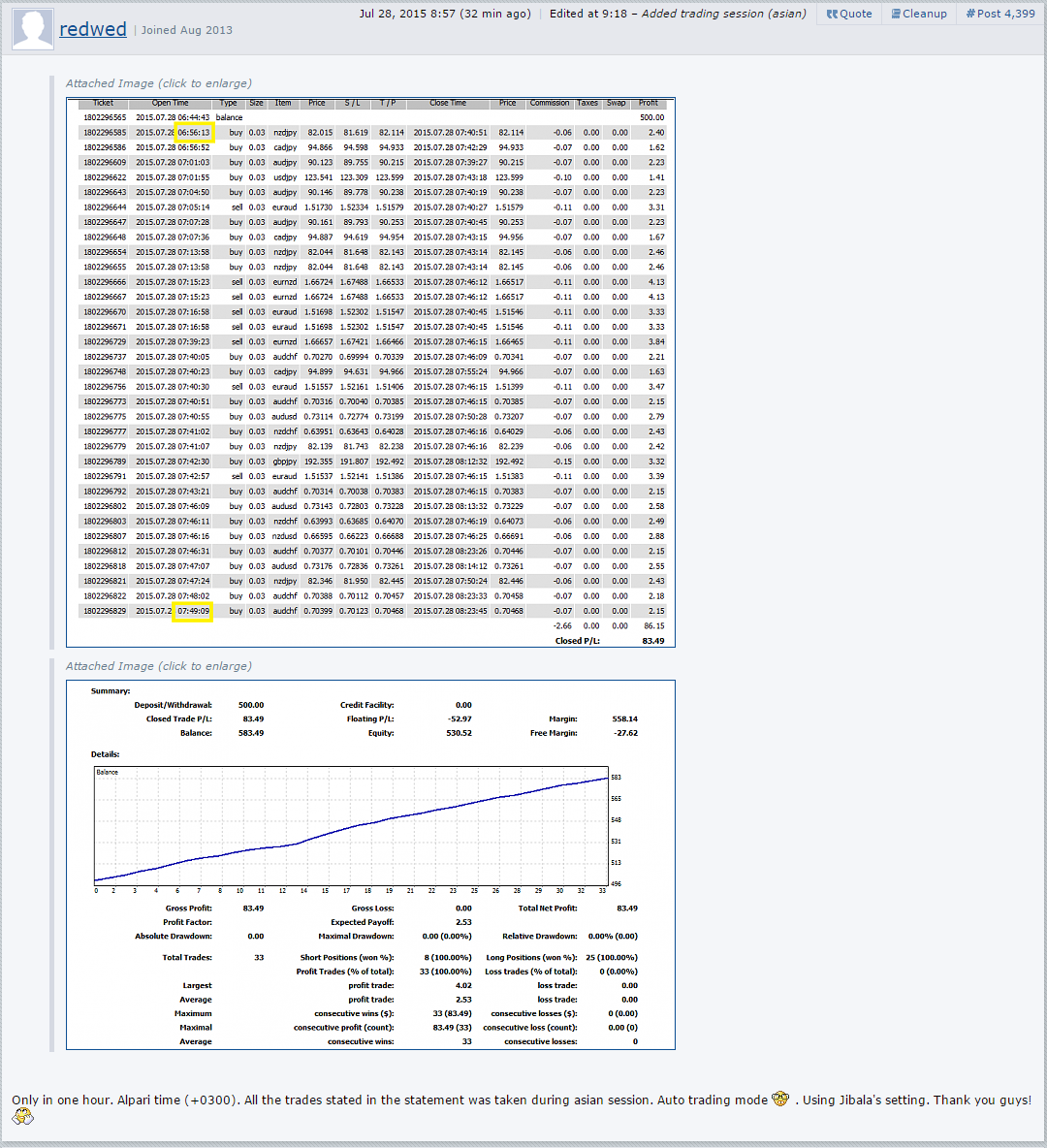Click the 'Total Net Profit:' label
This screenshot has height=1148, width=1047.
pyautogui.click(x=548, y=909)
